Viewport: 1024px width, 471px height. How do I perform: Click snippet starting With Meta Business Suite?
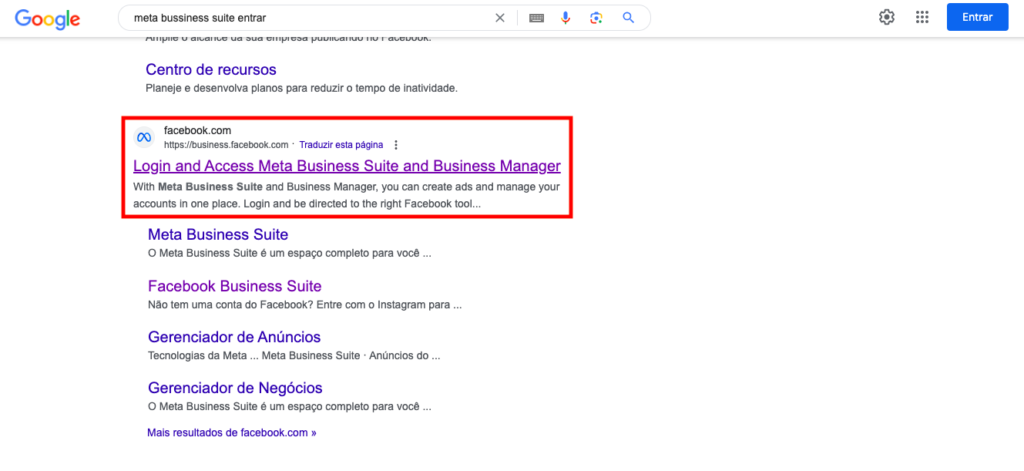pyautogui.click(x=346, y=195)
